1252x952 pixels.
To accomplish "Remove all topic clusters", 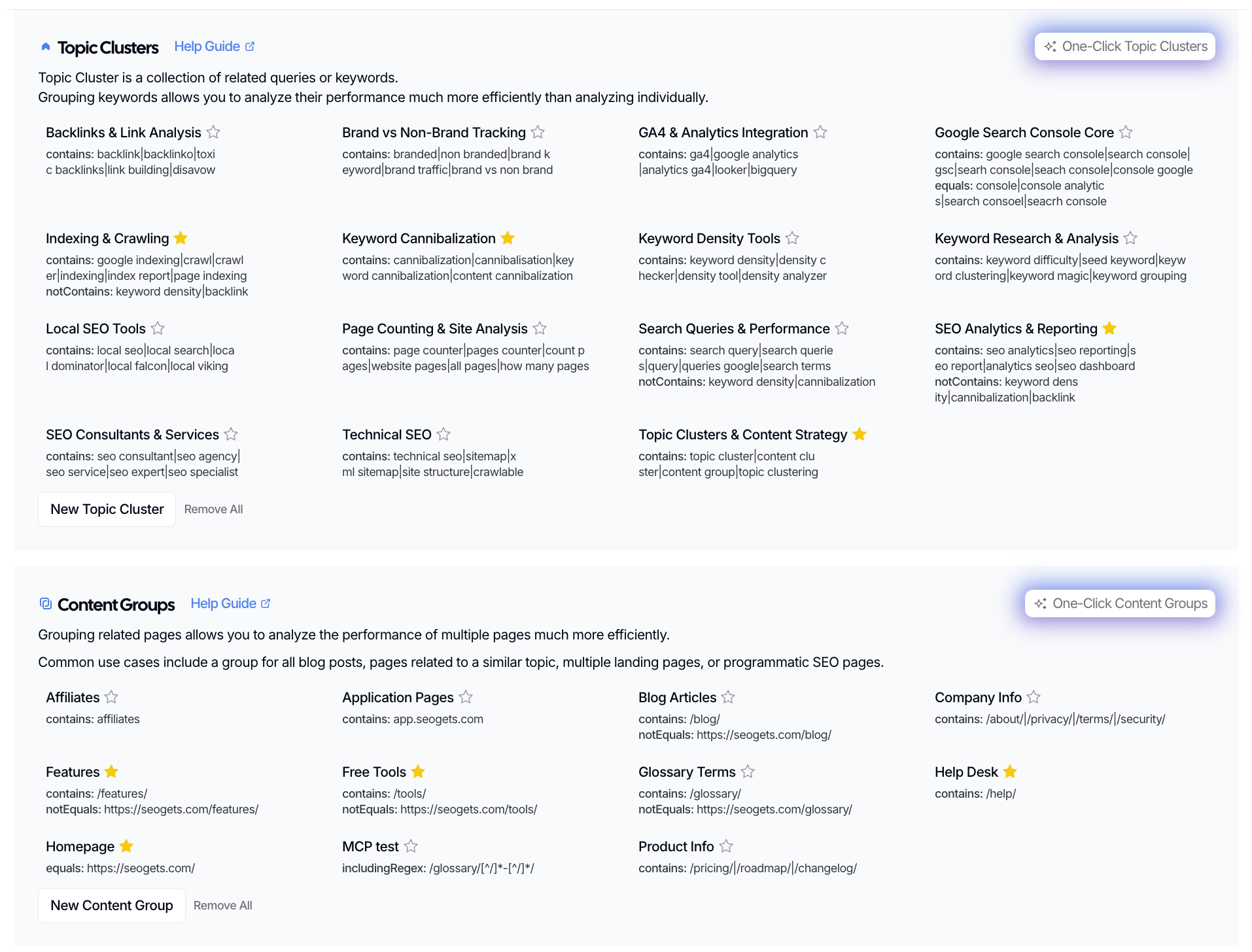I will point(213,509).
